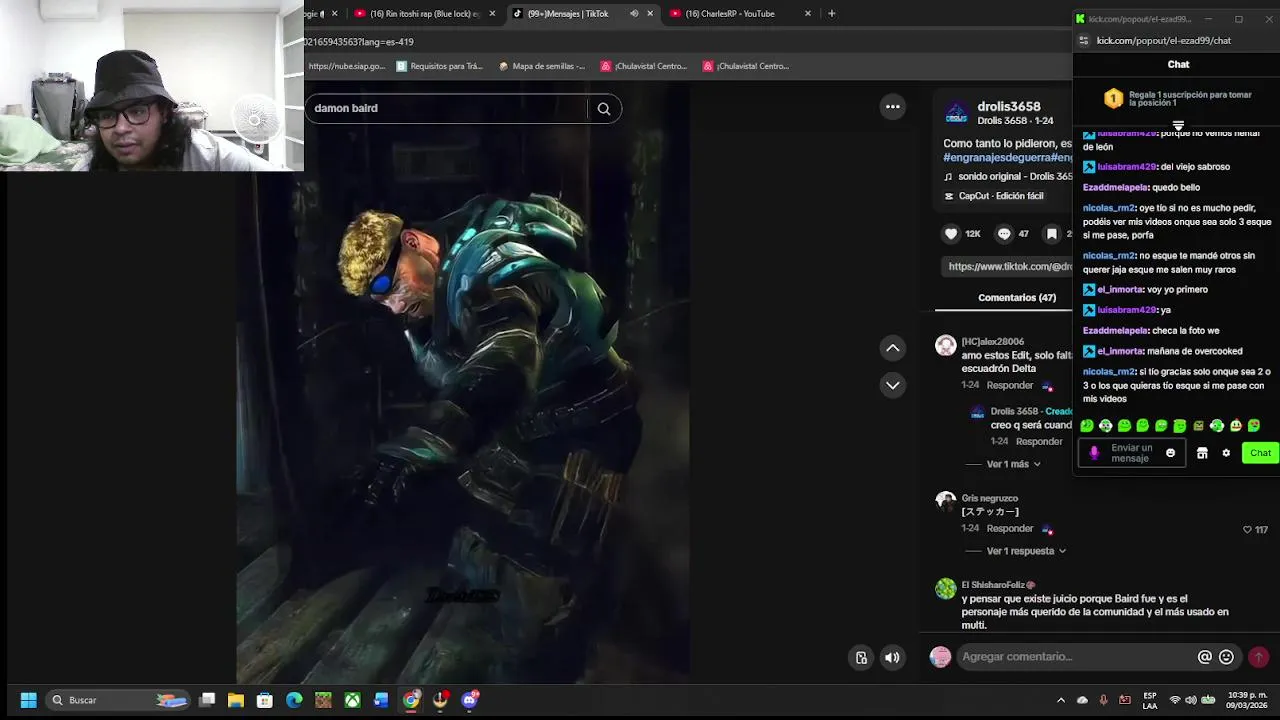1280x720 pixels.
Task: Open the Windows Start menu
Action: coord(29,700)
